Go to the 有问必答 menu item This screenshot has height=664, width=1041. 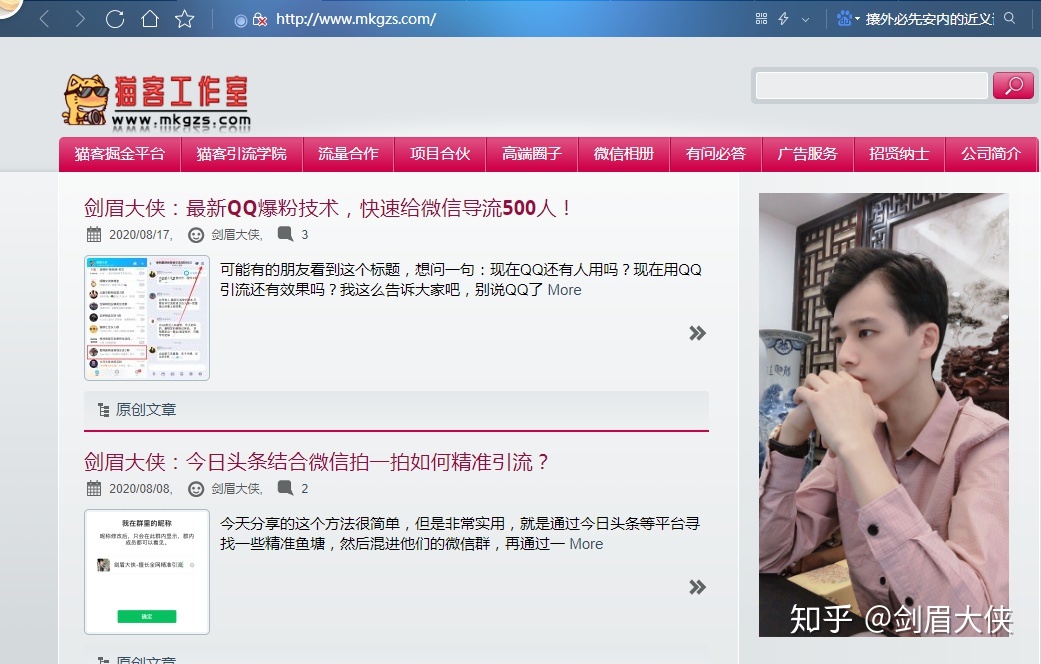click(716, 154)
